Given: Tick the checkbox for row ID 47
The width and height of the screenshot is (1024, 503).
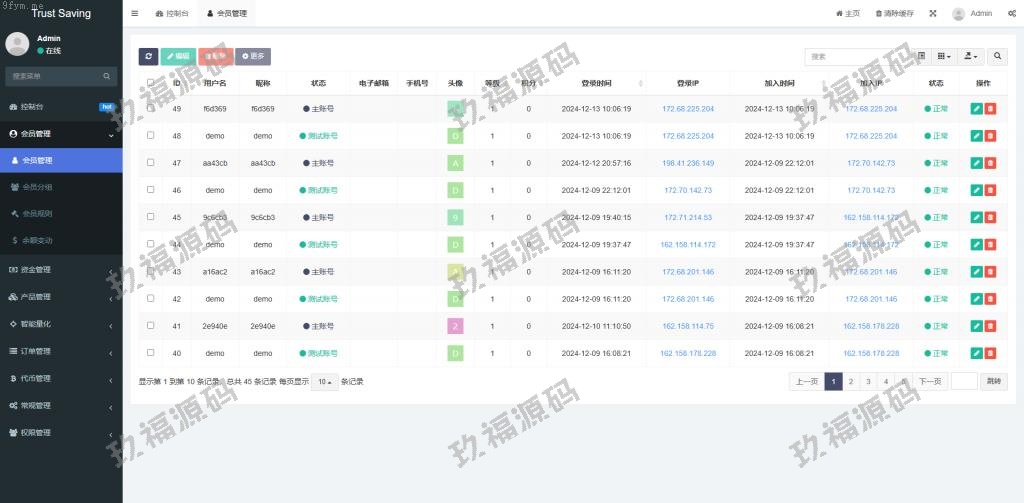Looking at the screenshot, I should click(150, 162).
